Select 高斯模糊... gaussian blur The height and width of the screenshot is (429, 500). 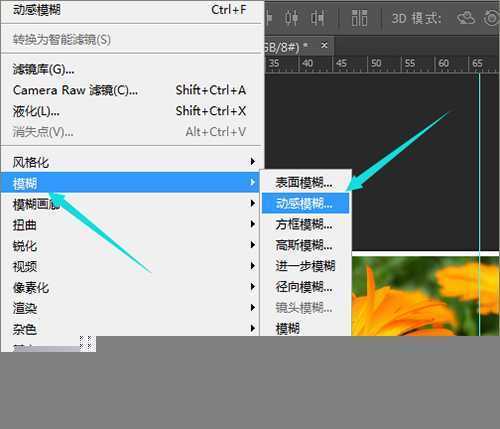pos(305,245)
